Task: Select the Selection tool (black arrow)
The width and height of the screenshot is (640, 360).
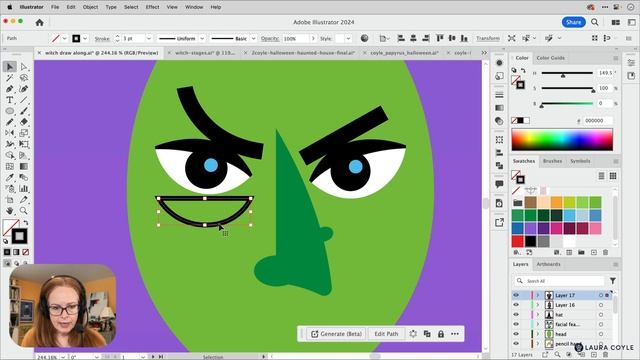Action: (x=10, y=67)
